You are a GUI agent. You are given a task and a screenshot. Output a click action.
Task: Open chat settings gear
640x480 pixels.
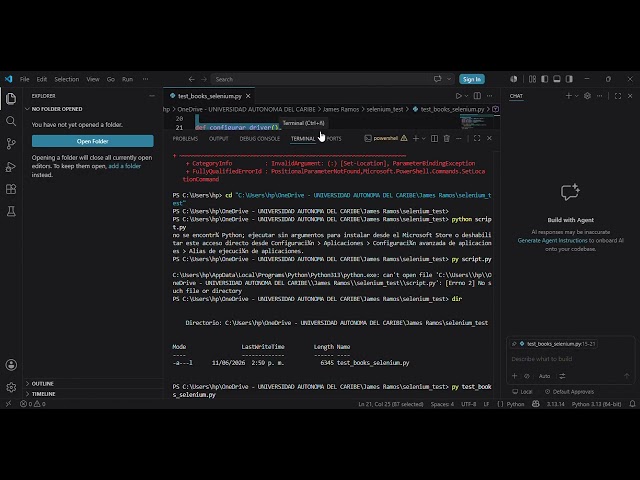[x=587, y=96]
